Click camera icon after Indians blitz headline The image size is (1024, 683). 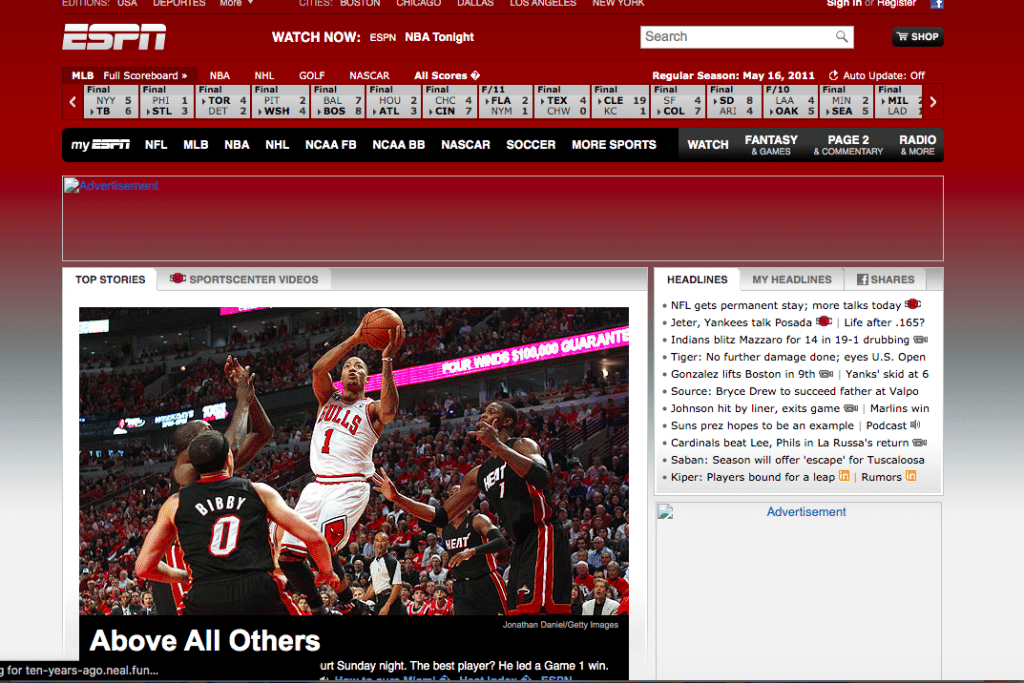point(920,340)
